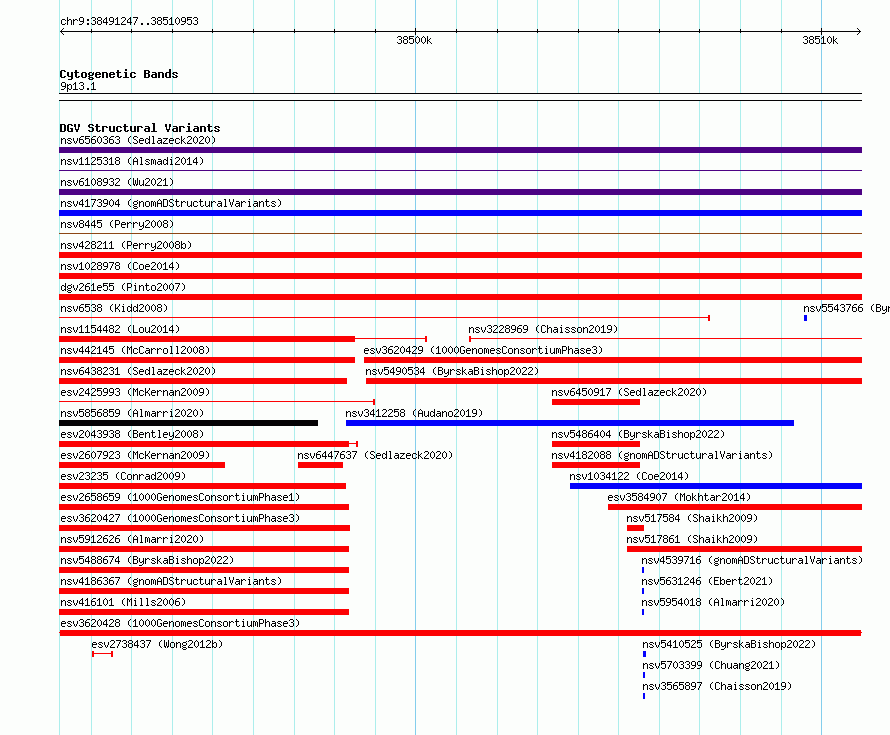Select nsv6450917 (Sedlazeck2020) label
Screen dimensions: 890x735
coord(629,392)
